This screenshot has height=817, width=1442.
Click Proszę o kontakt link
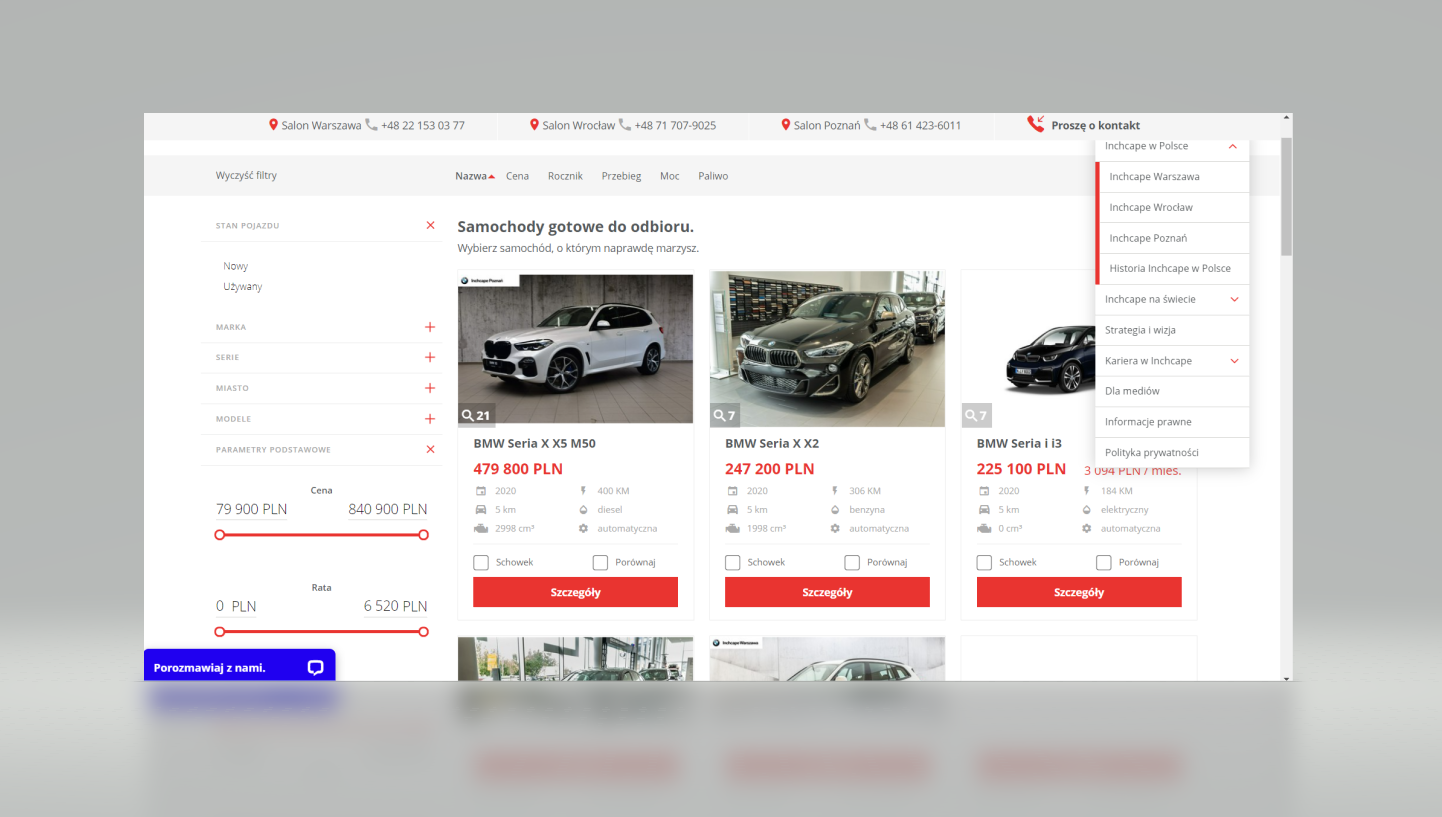(1096, 126)
